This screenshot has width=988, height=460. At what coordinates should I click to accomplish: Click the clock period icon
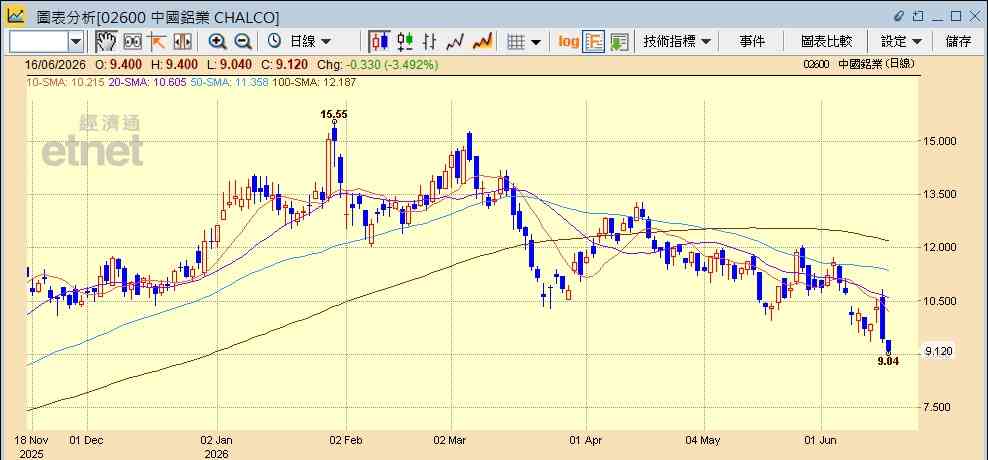coord(274,42)
